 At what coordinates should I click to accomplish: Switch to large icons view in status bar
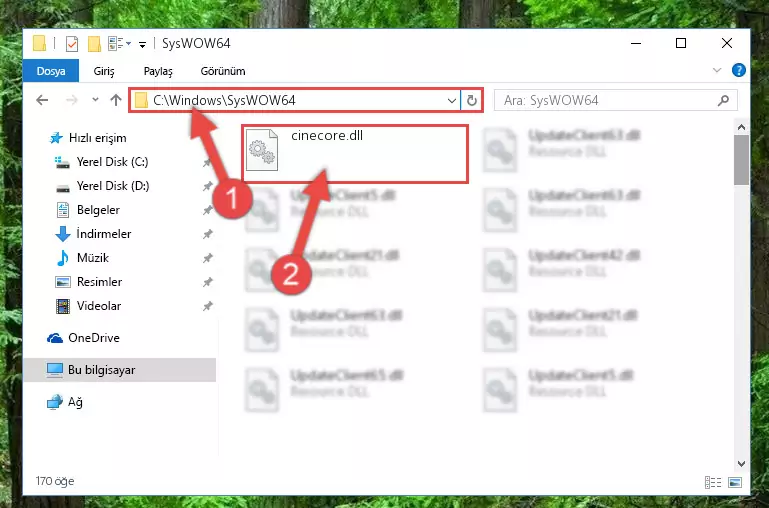click(735, 483)
